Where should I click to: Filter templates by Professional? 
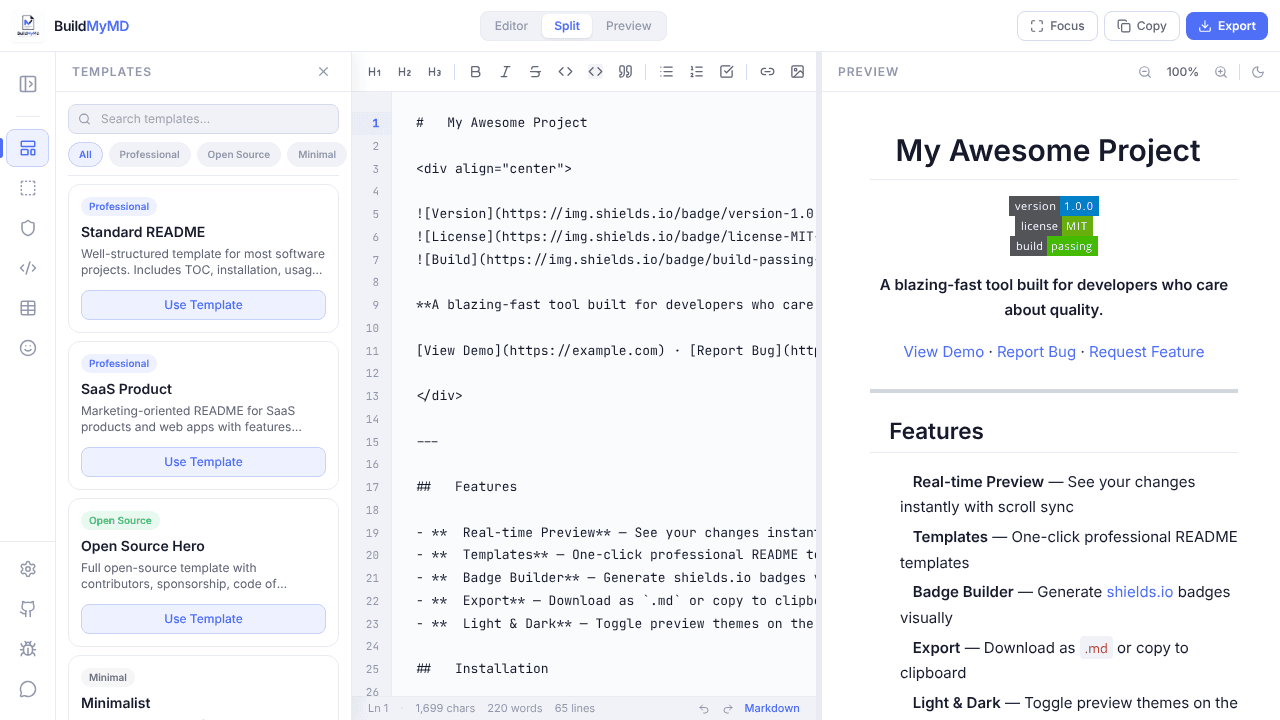[x=150, y=155]
